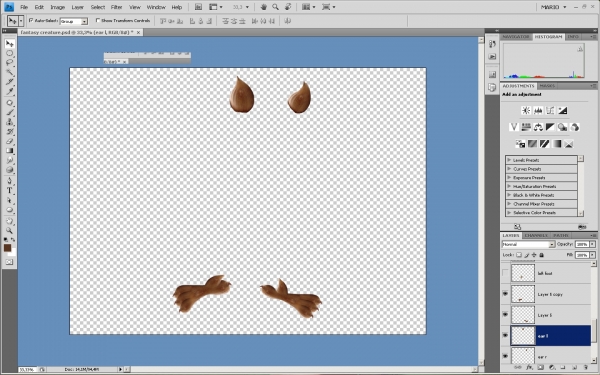600x375 pixels.
Task: Switch to the Paths tab
Action: pos(561,235)
